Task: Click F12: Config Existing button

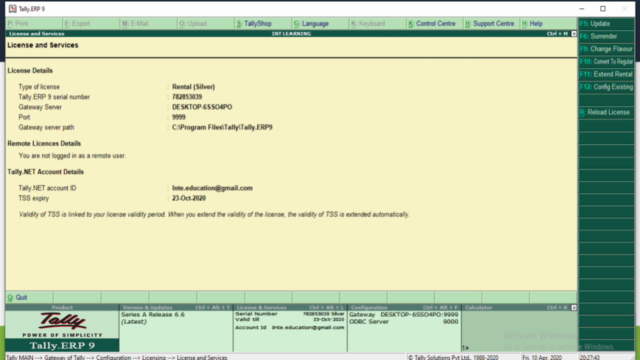Action: point(606,87)
